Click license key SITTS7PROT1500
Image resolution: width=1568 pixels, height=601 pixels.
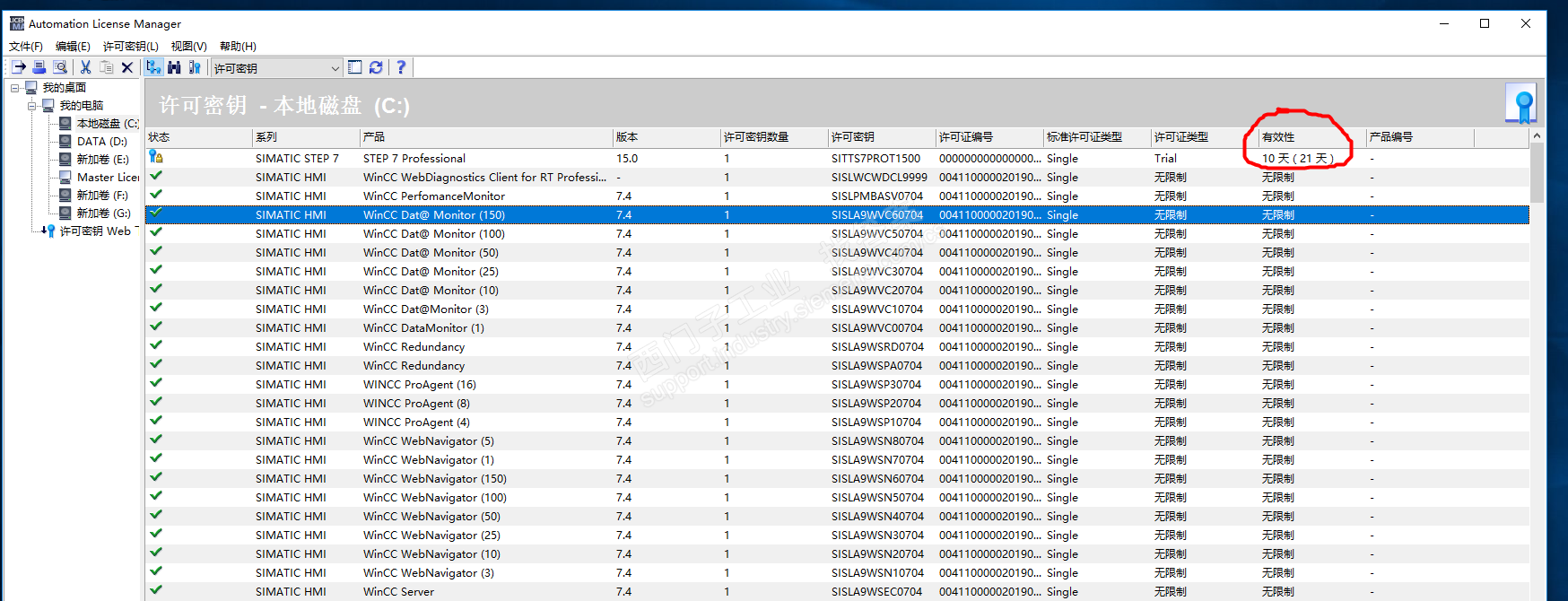pyautogui.click(x=875, y=158)
